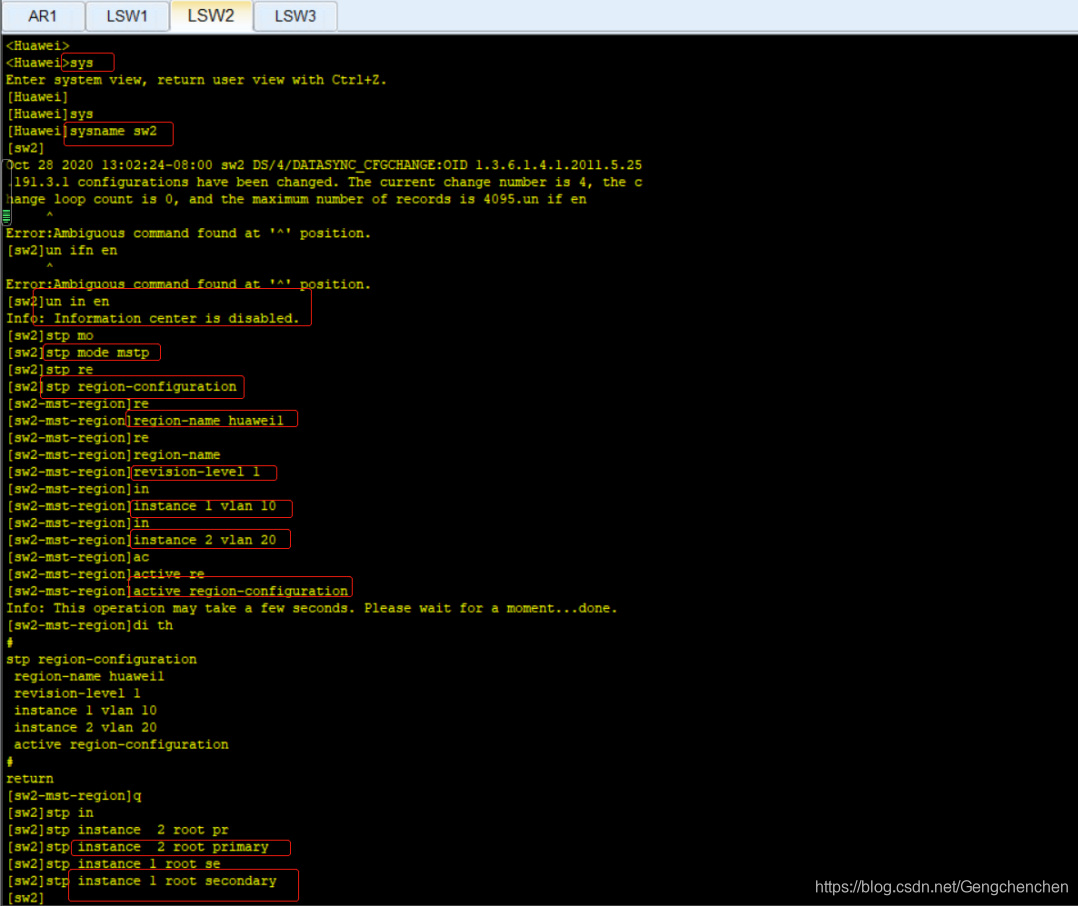Click the 'instance 2 root primary' command

(x=173, y=847)
